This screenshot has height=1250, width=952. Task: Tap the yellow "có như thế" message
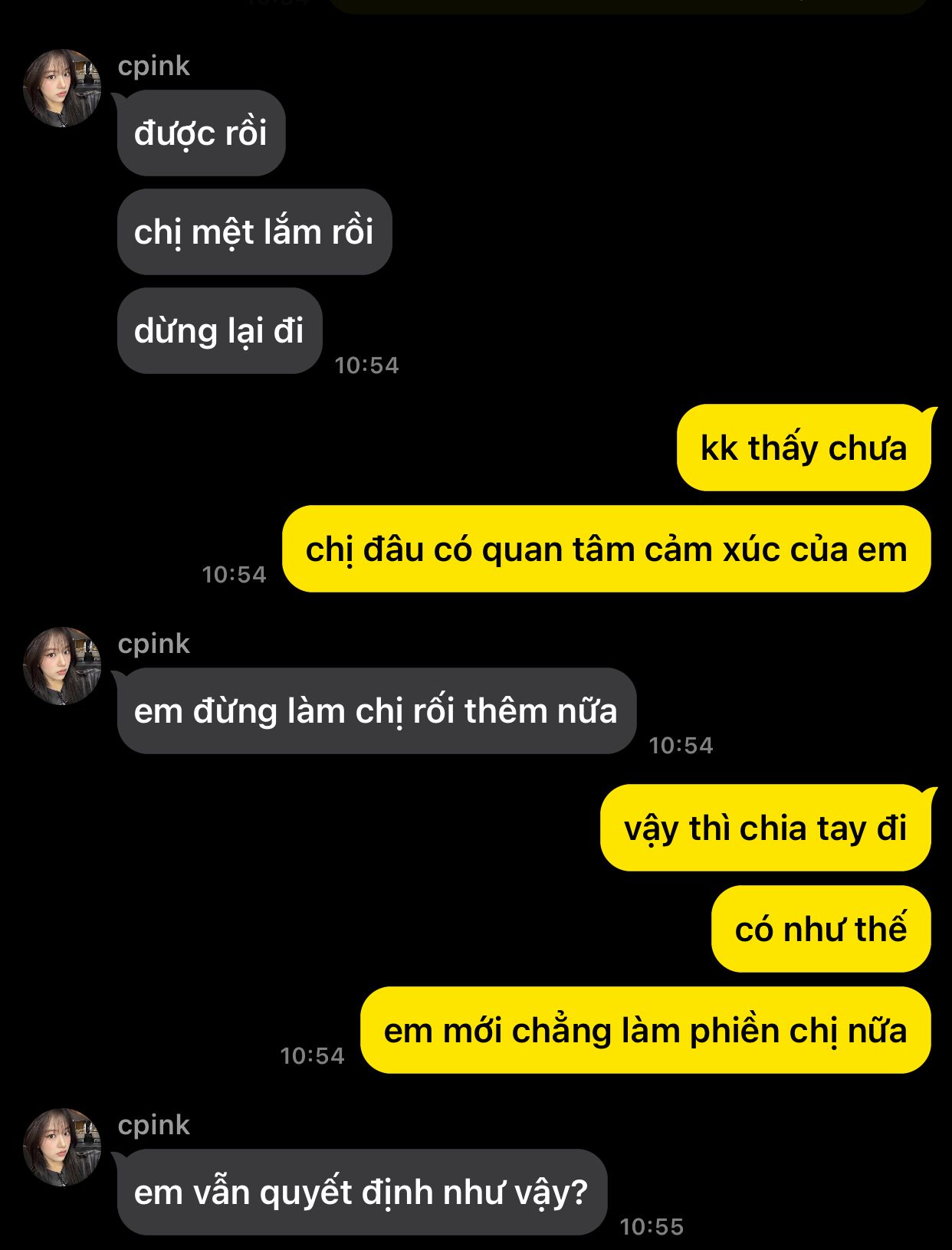[821, 930]
